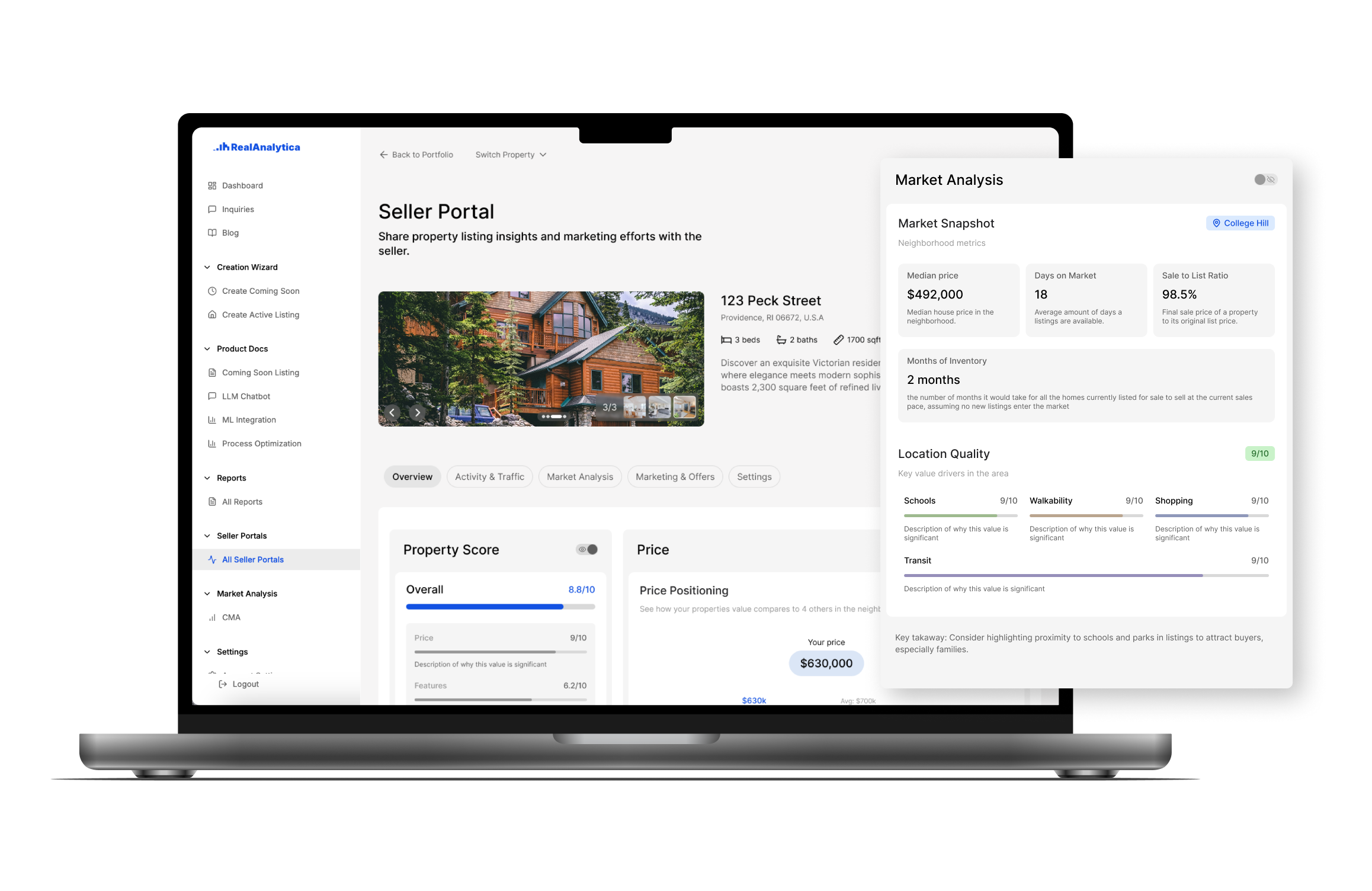Toggle Property Score visibility switch
1372x891 pixels.
click(x=587, y=550)
